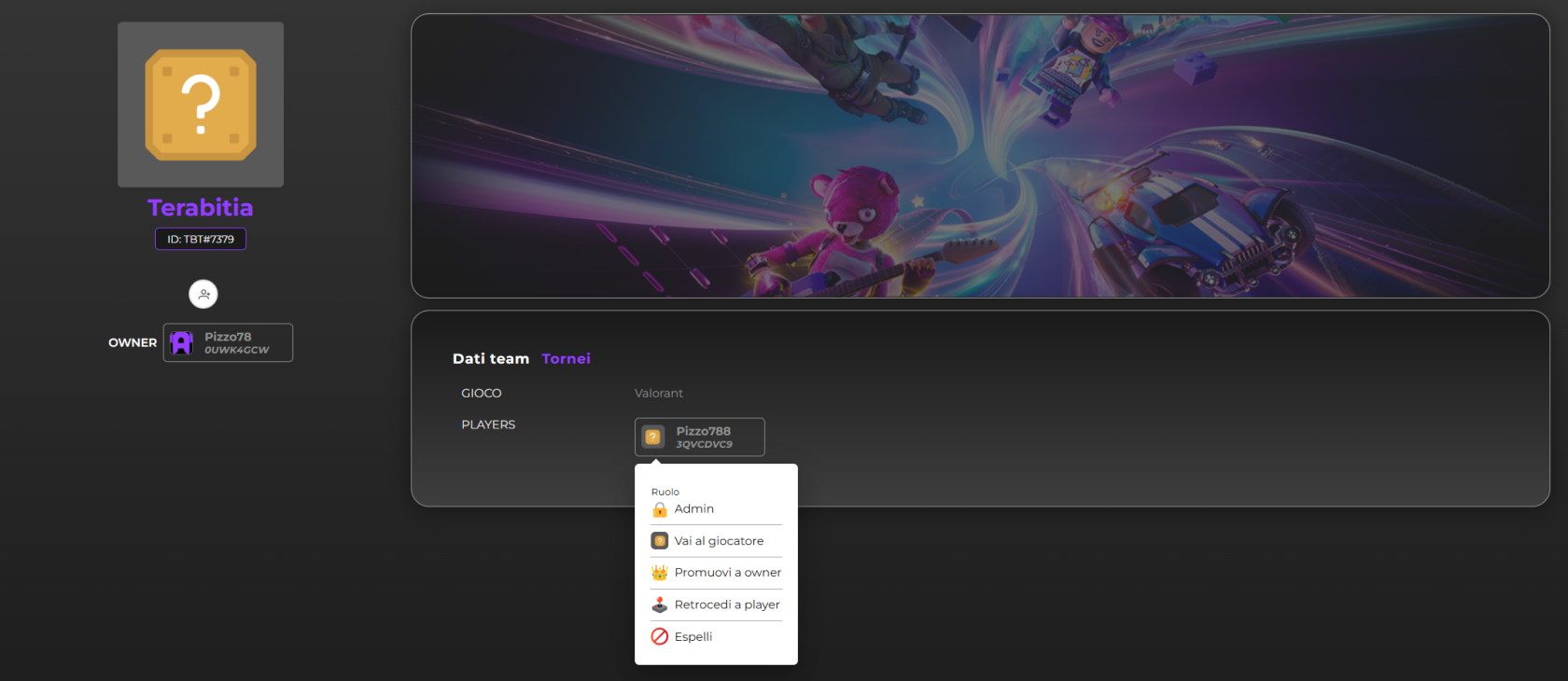This screenshot has height=681, width=1568.
Task: Click the add member icon below the team ID
Action: pyautogui.click(x=203, y=294)
